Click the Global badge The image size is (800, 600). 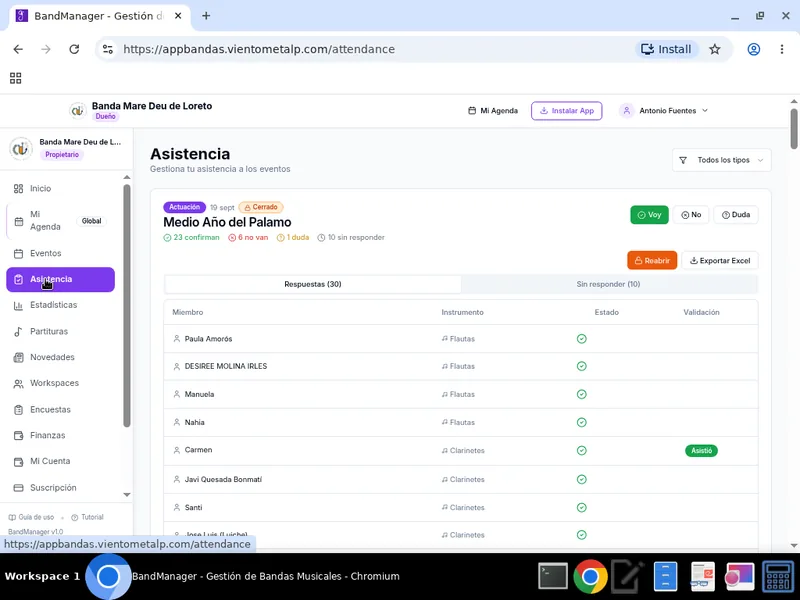(91, 221)
